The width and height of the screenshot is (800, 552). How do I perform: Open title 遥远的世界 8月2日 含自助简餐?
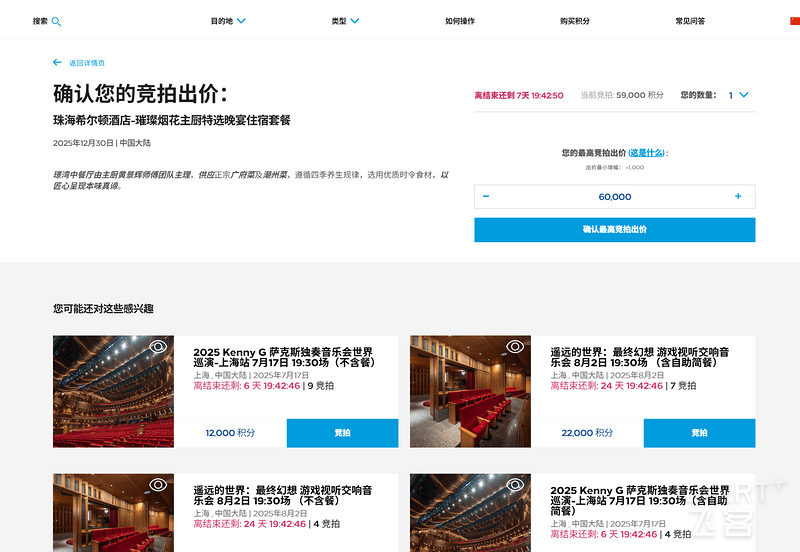[x=640, y=357]
